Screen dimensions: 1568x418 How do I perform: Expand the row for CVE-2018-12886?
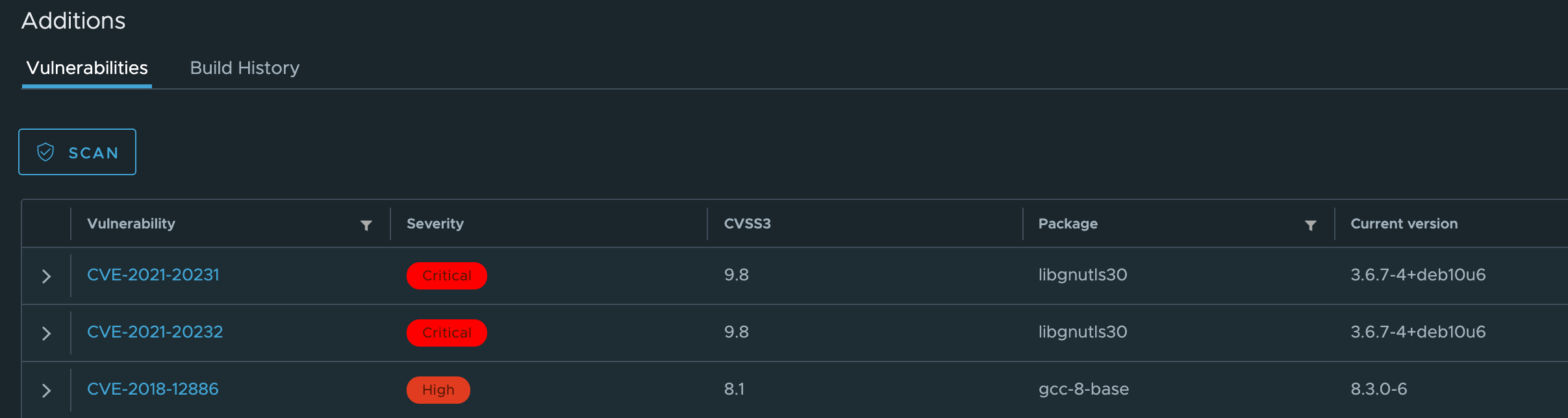pyautogui.click(x=46, y=389)
